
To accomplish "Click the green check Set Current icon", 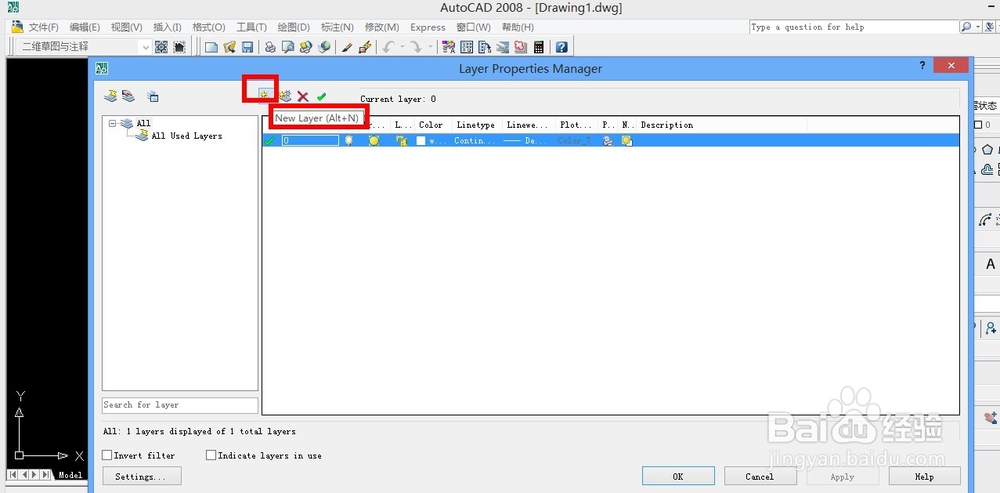I will click(321, 97).
